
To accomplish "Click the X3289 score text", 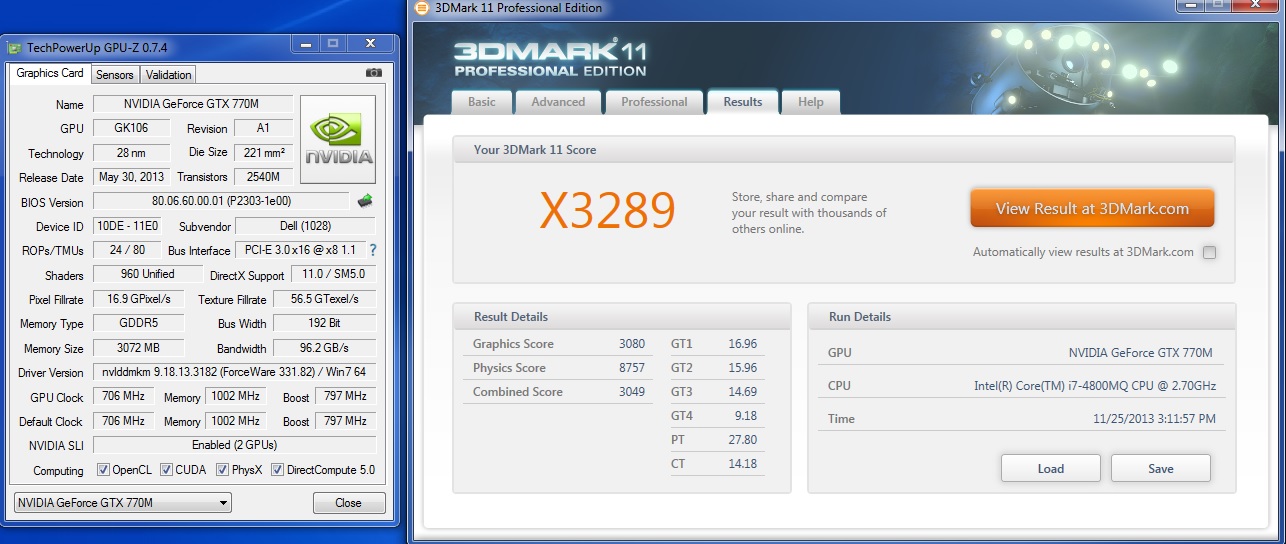I will coord(608,210).
